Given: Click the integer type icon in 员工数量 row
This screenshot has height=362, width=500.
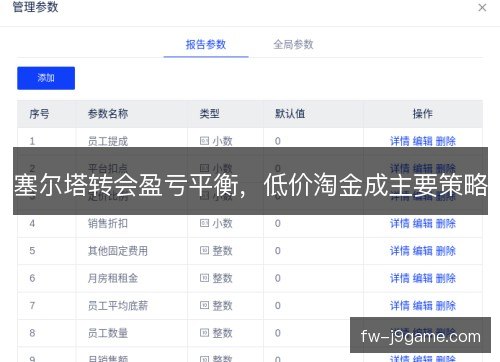Looking at the screenshot, I should [x=204, y=332].
